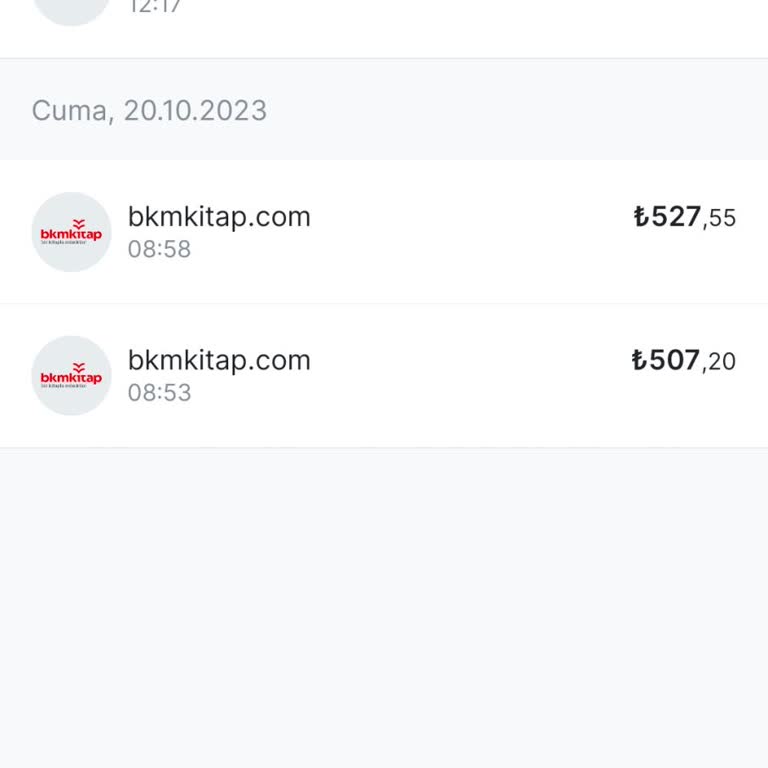Click blank space between the 08:58 merchant and amount
Image resolution: width=768 pixels, height=768 pixels.
pos(470,232)
